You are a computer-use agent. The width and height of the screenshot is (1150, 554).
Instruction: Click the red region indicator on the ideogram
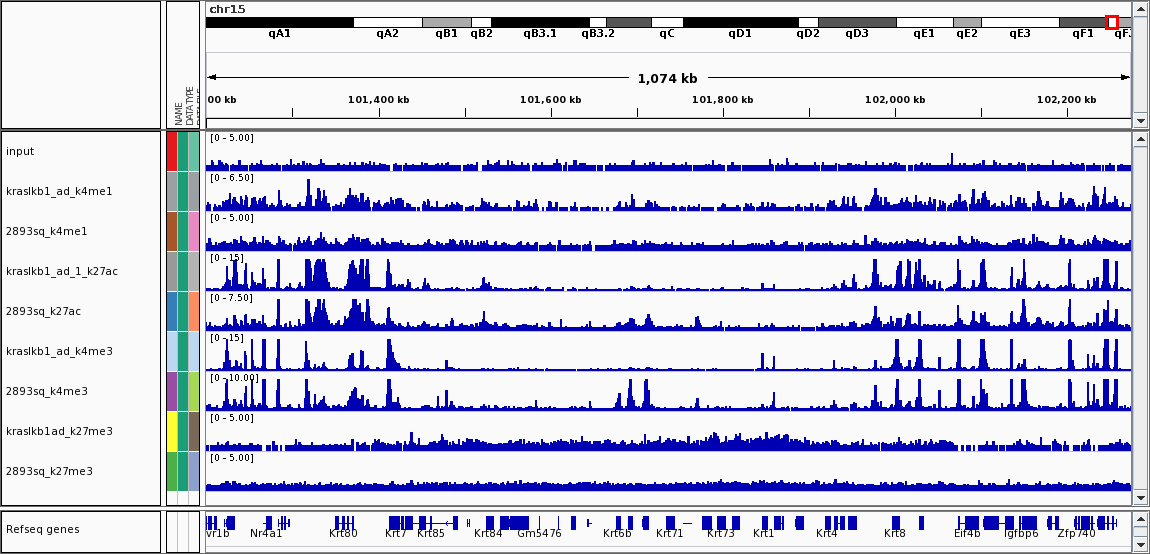tap(1112, 22)
